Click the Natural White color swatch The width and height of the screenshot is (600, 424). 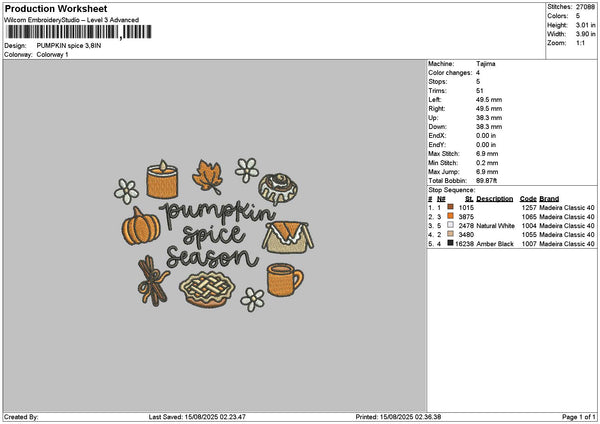pyautogui.click(x=450, y=225)
